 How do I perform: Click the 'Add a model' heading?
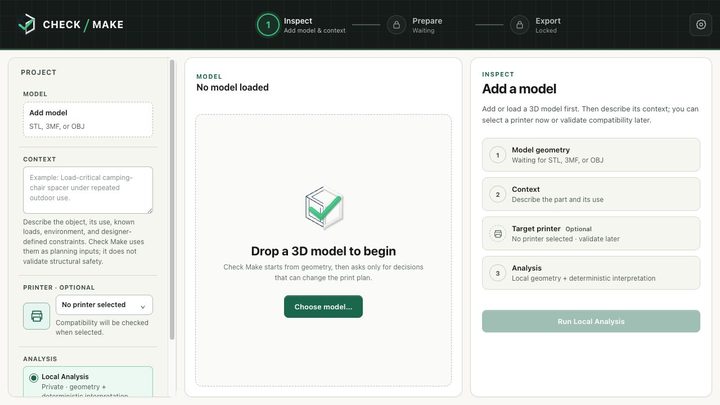click(519, 89)
